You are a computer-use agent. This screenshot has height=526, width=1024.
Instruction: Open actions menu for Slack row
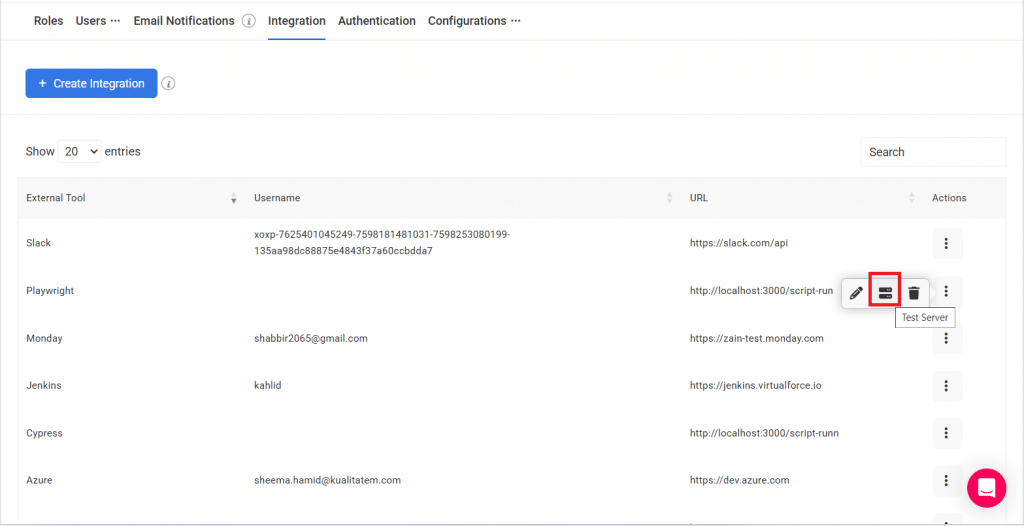[x=947, y=244]
